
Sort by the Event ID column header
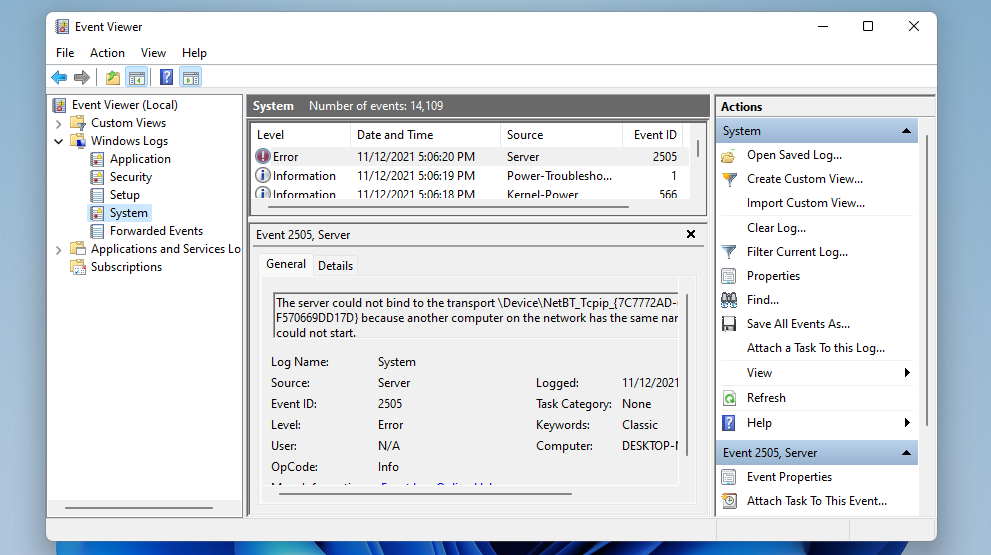click(655, 135)
